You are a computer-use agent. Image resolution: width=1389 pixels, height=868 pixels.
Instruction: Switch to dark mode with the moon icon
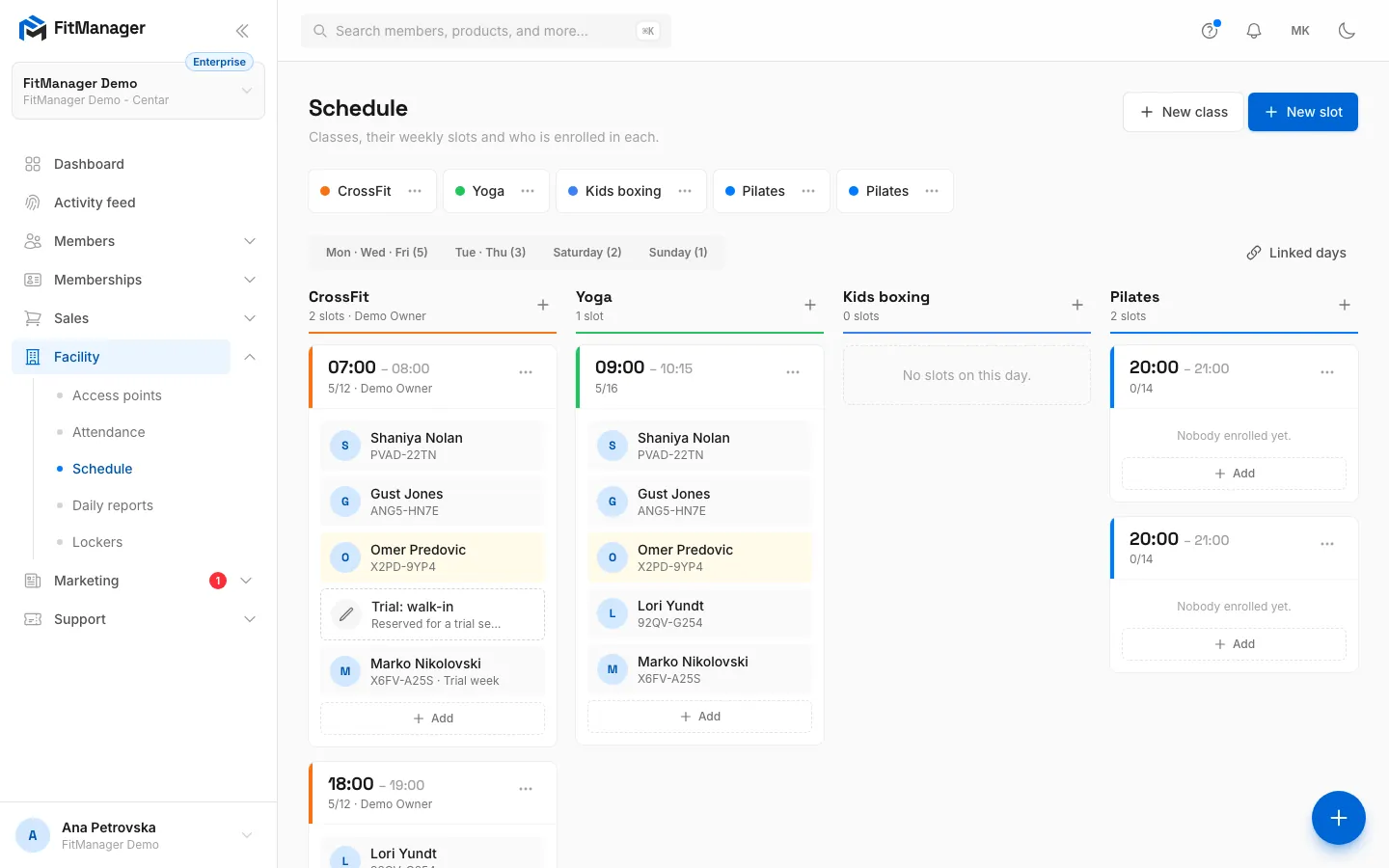1347,31
